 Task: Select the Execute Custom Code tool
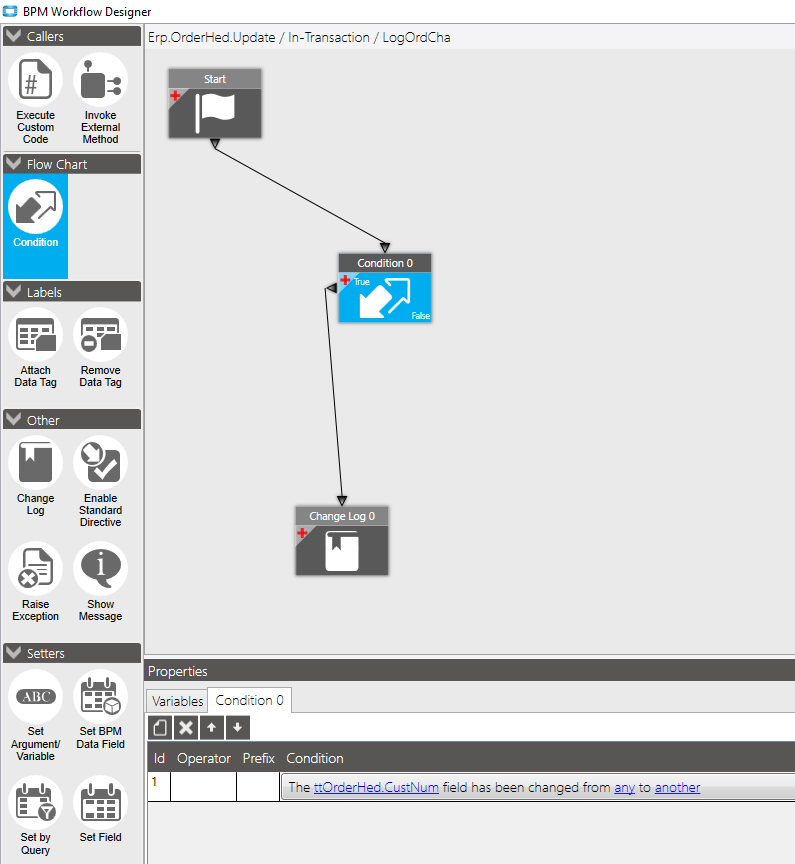tap(35, 99)
